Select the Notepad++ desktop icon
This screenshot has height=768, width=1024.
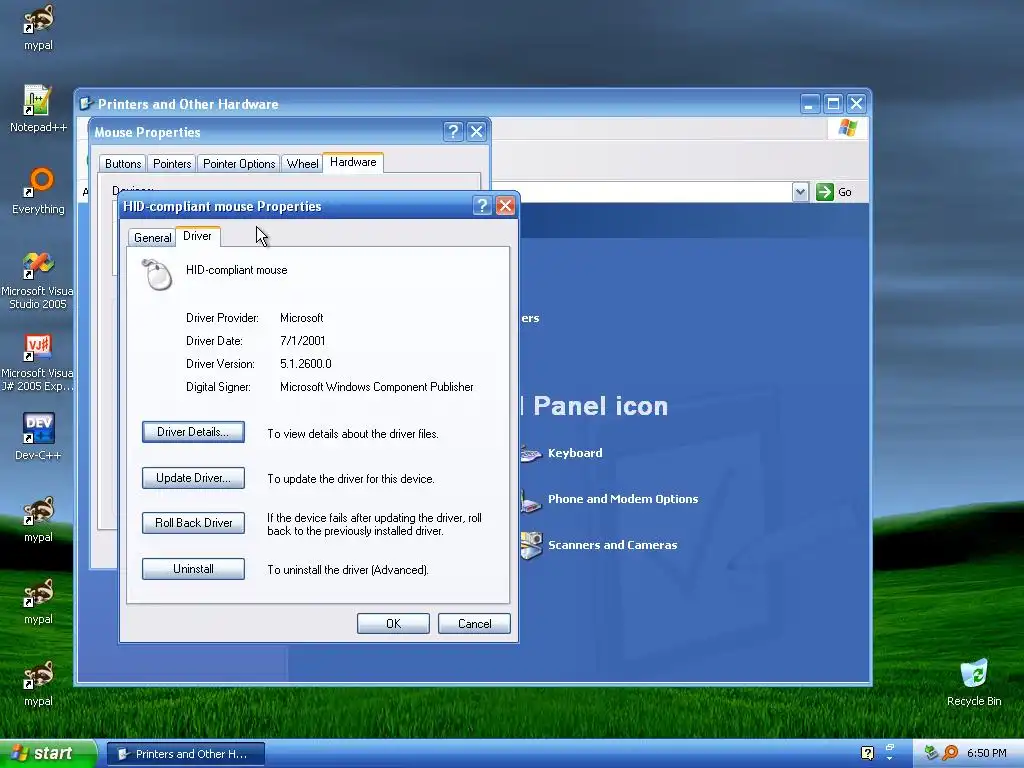[39, 109]
